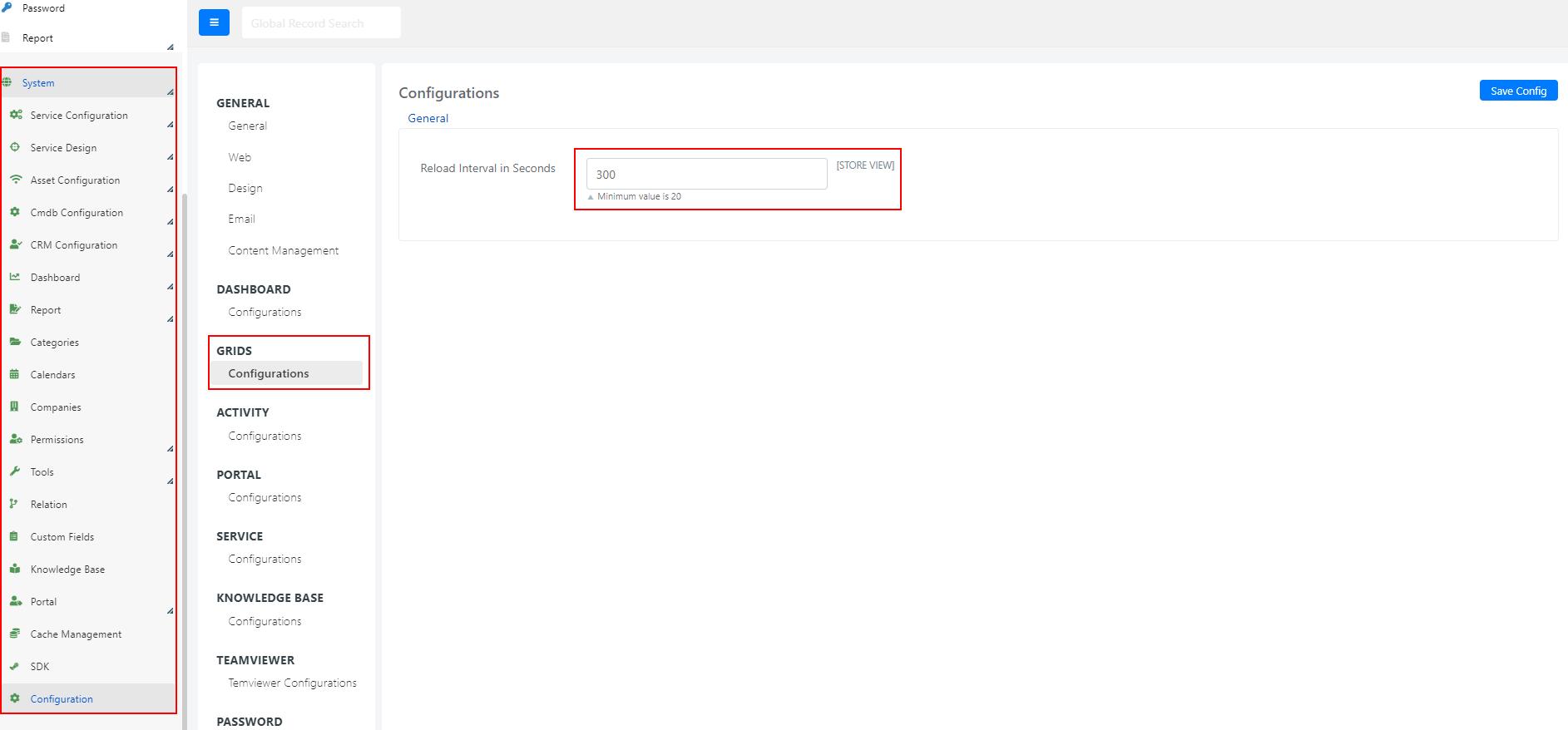Collapse the System menu arrow

[170, 91]
